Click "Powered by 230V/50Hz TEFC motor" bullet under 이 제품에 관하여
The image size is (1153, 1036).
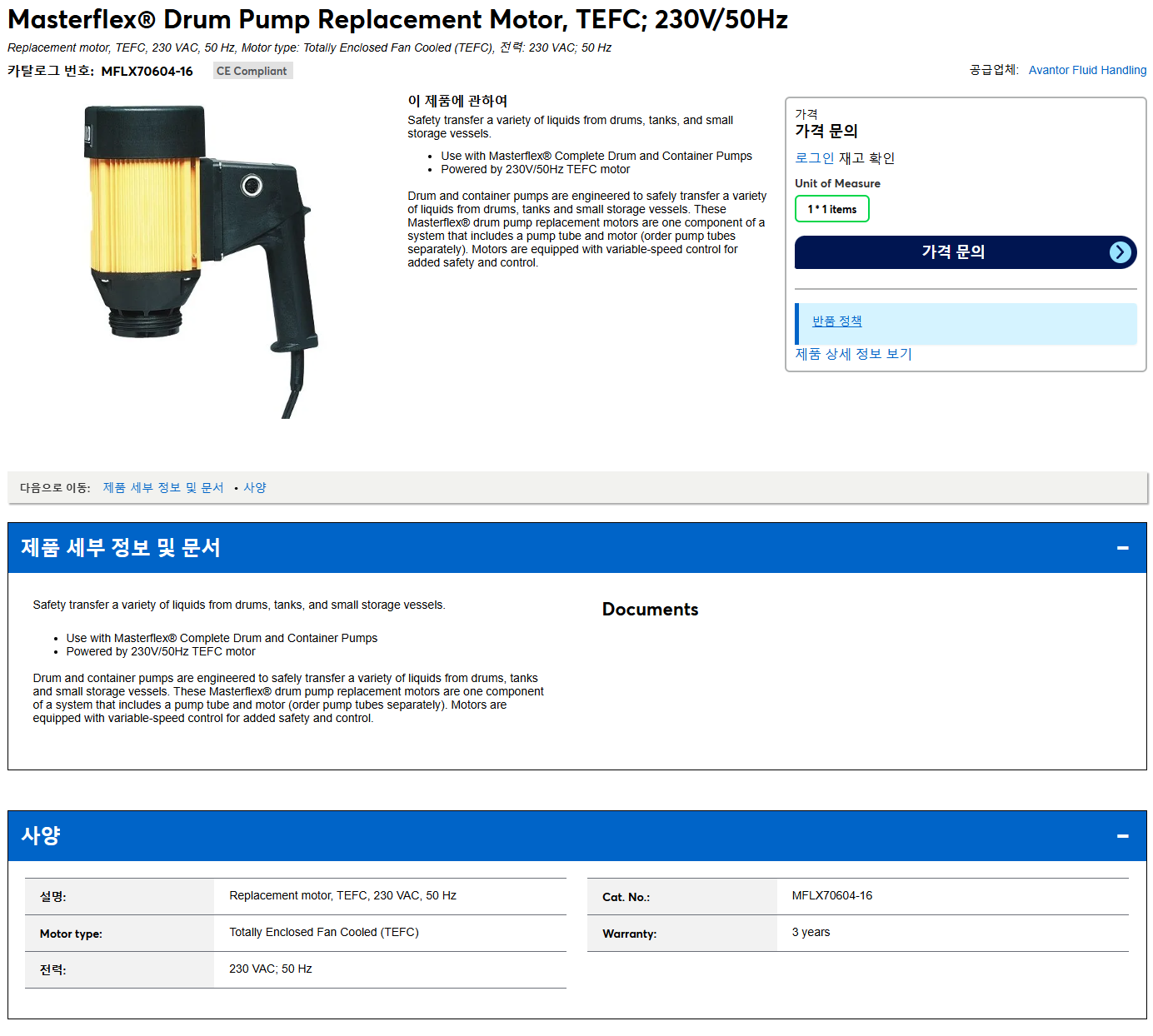pyautogui.click(x=535, y=170)
